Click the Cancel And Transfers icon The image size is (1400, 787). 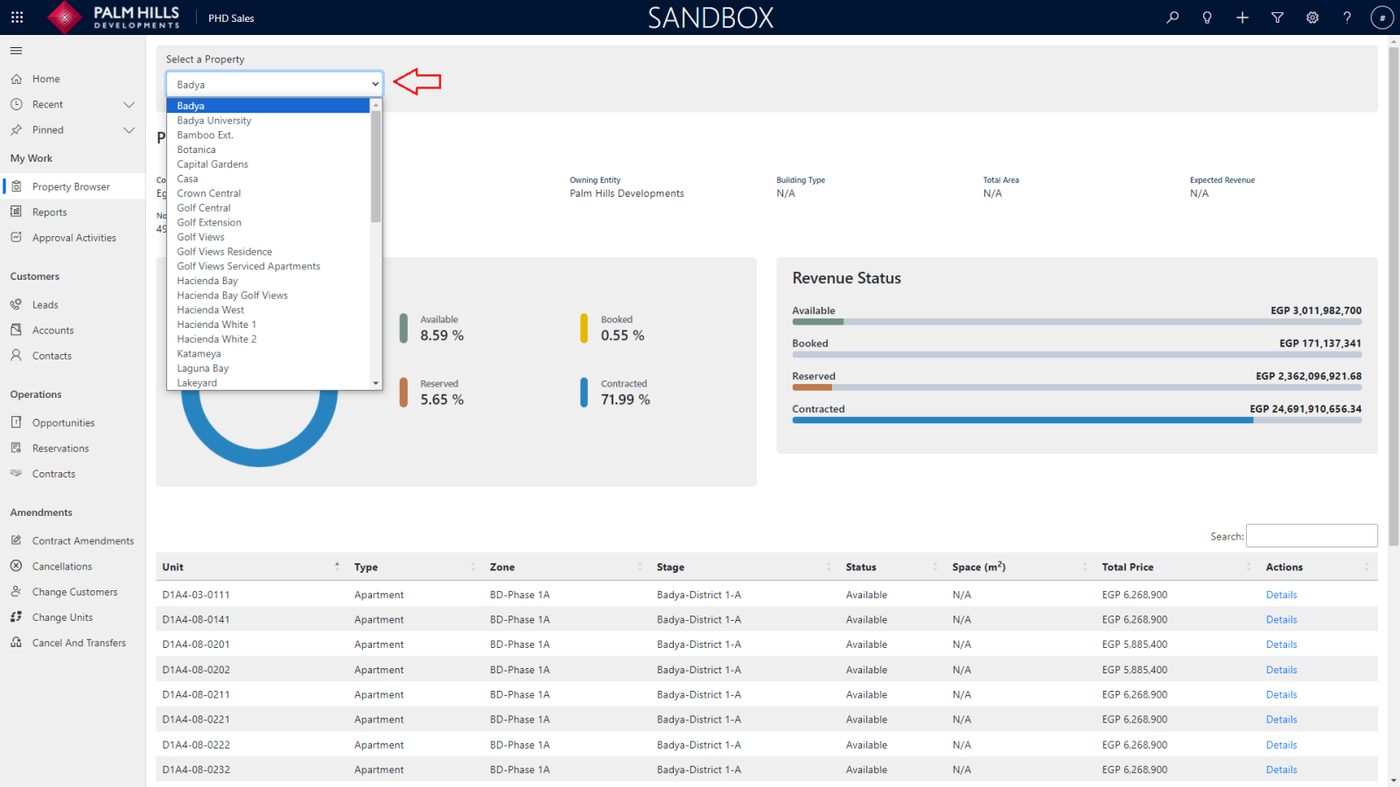(x=16, y=643)
